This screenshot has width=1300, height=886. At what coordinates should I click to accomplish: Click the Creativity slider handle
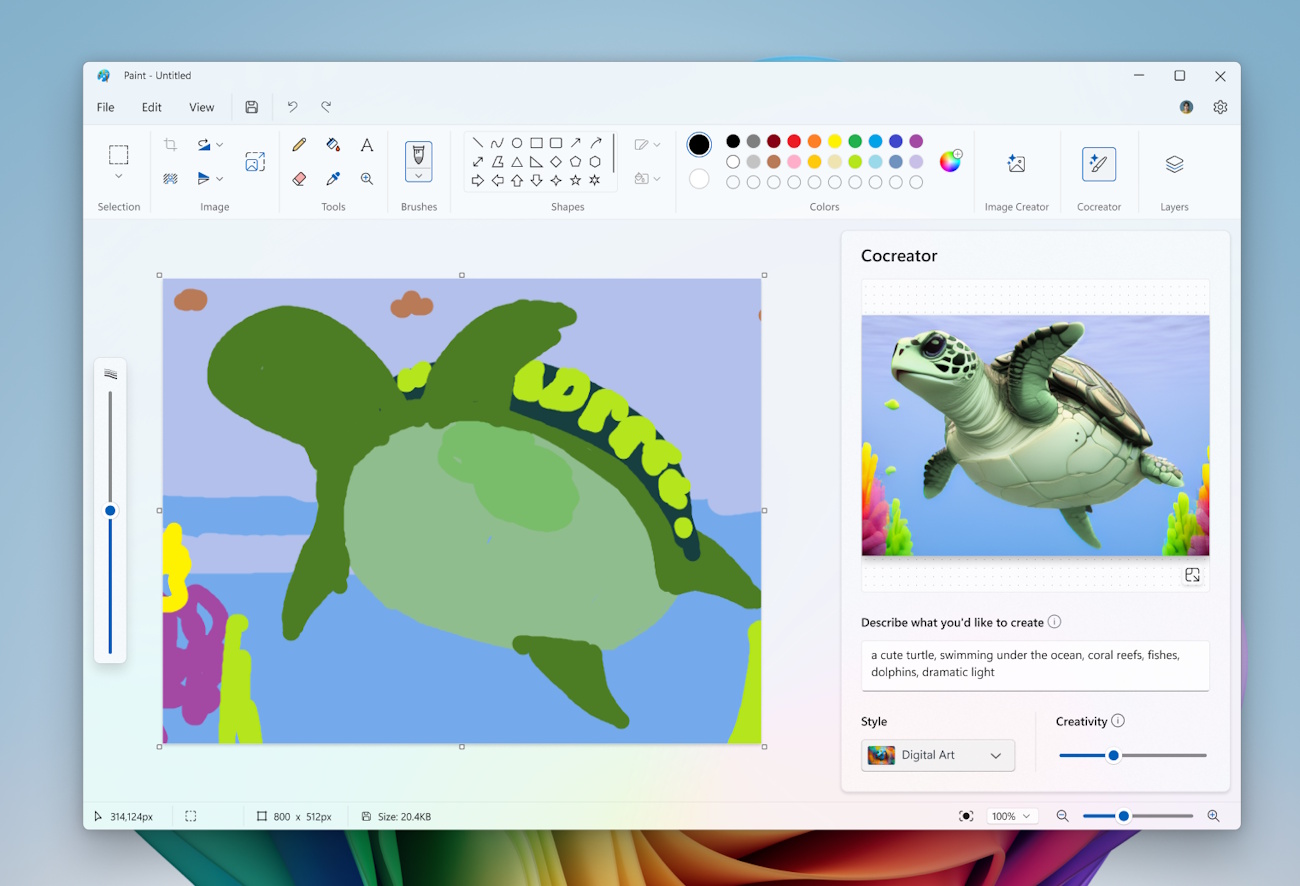pos(1113,755)
